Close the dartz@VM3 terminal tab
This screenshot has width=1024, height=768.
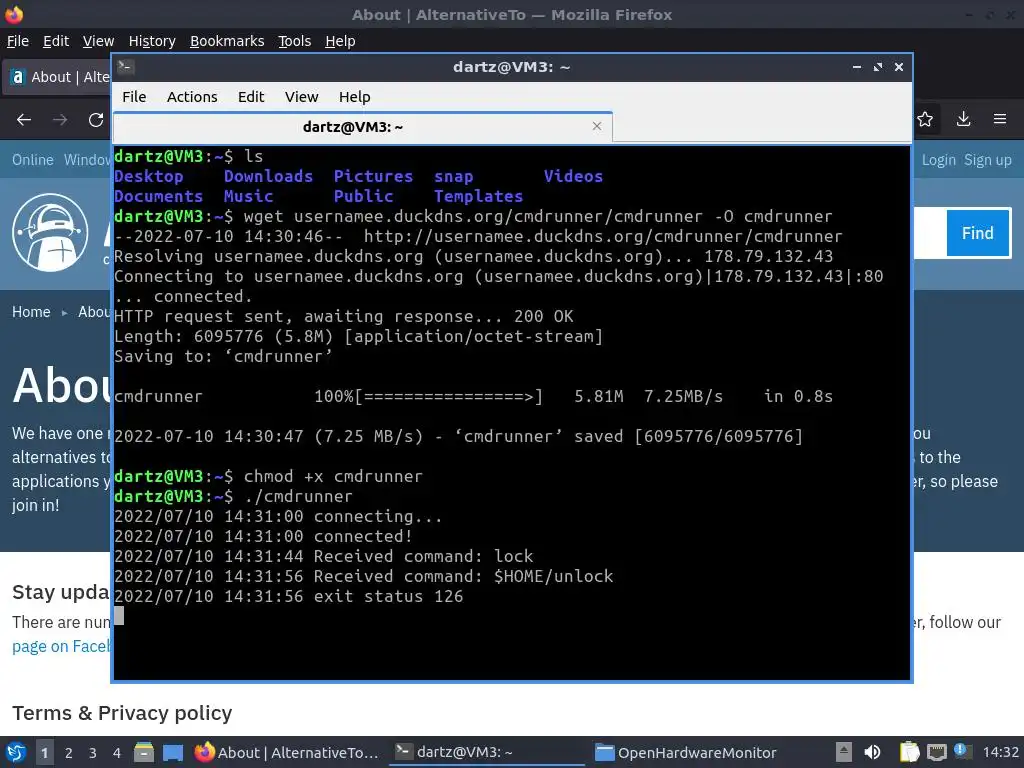point(596,126)
